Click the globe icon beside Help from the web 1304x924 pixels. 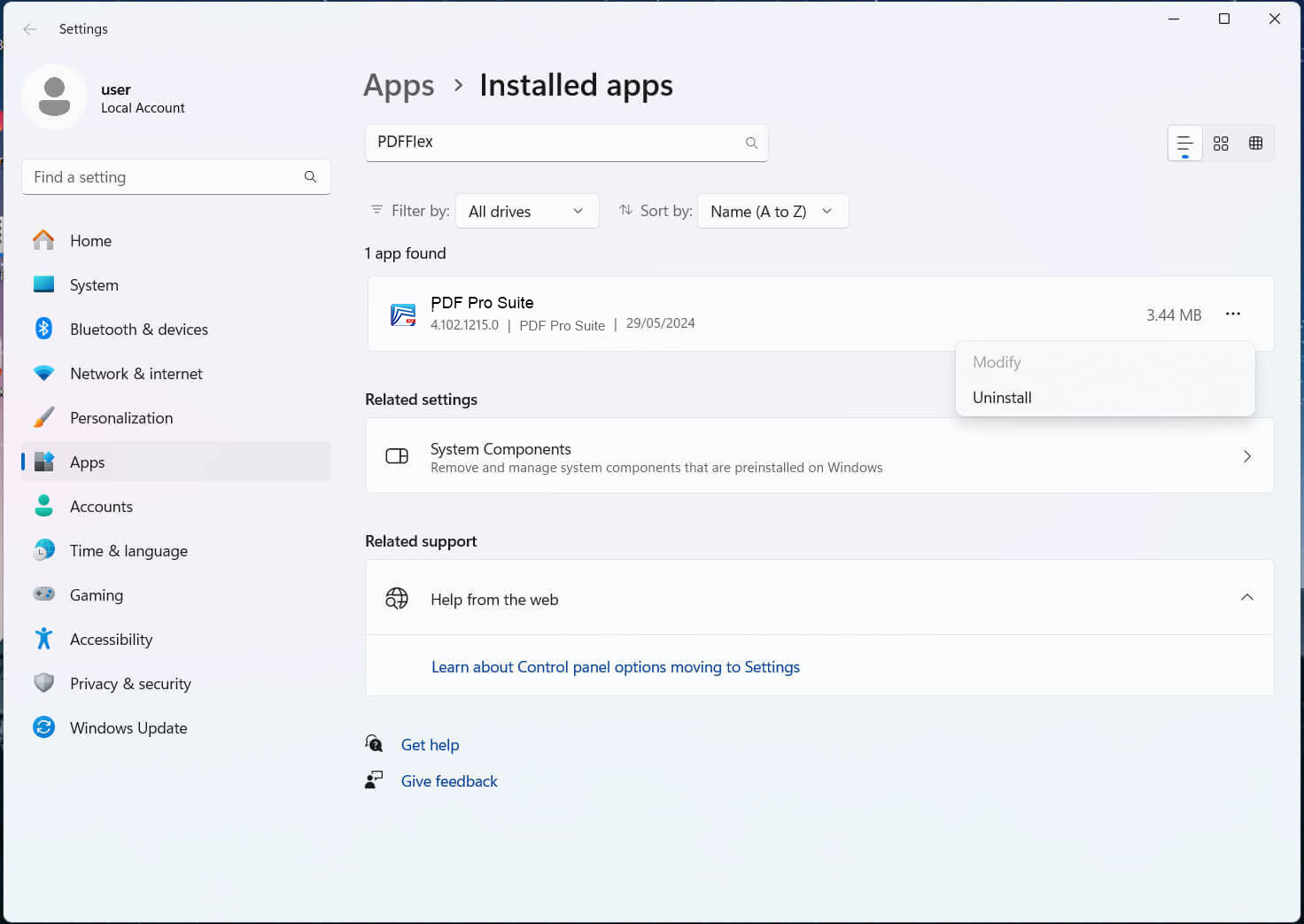pyautogui.click(x=397, y=599)
